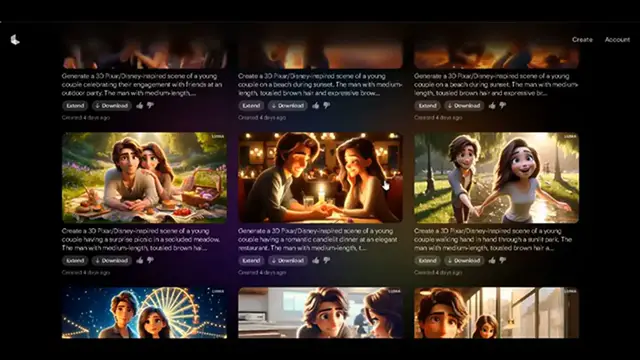
Task: Open the candlelit dinner video thumbnail
Action: 320,178
